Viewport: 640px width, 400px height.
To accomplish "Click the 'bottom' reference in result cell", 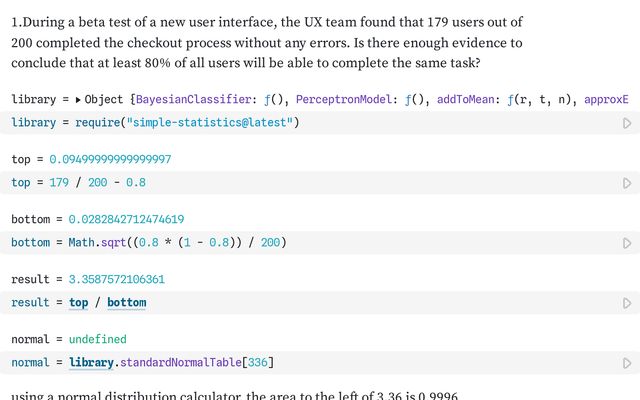I will [x=126, y=302].
